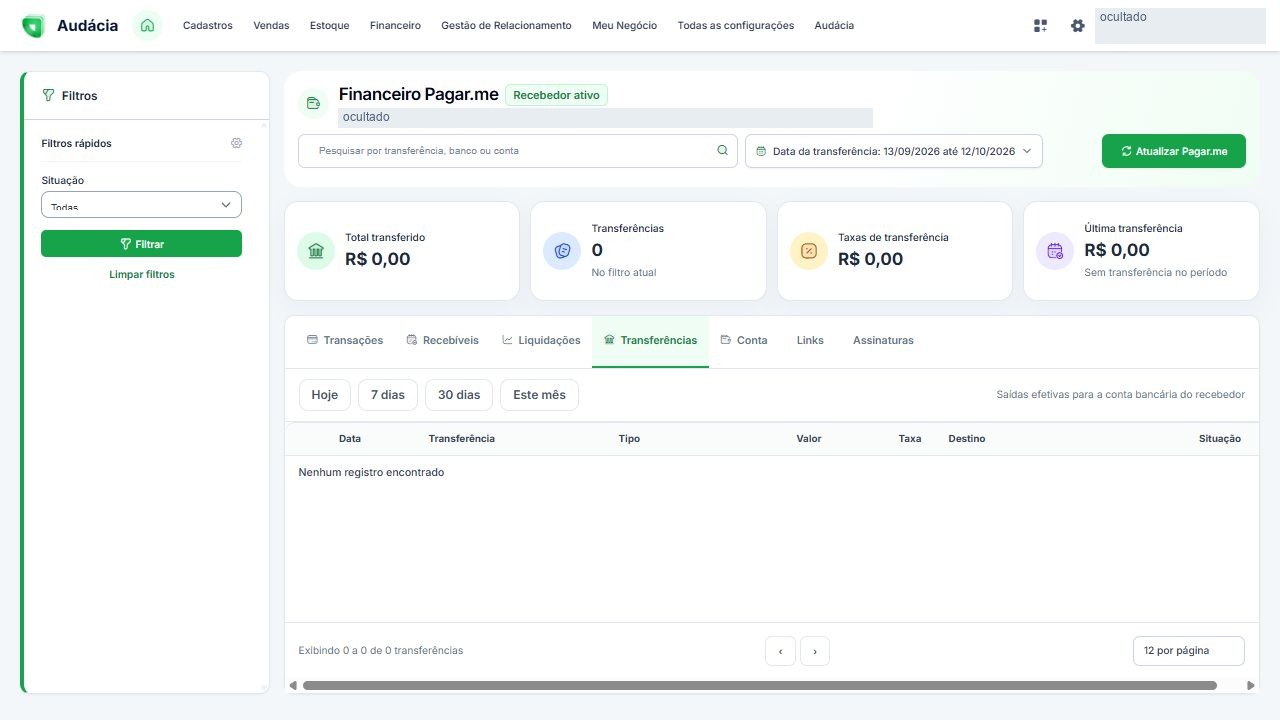Click the transfer search input field
This screenshot has height=720, width=1280.
pos(518,151)
